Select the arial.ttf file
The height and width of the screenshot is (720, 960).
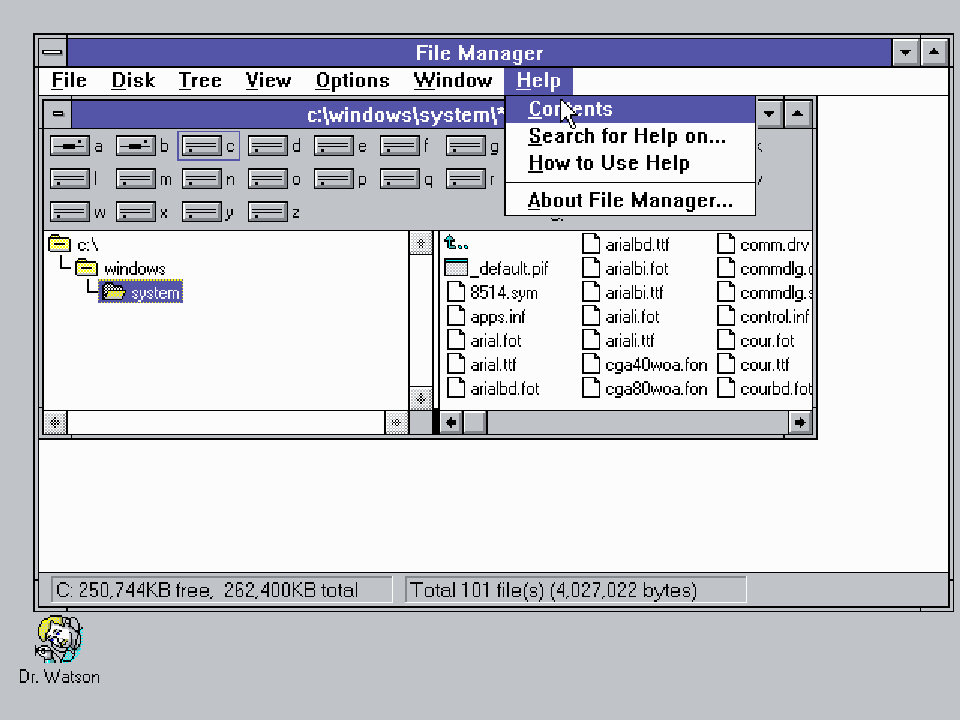tap(482, 365)
